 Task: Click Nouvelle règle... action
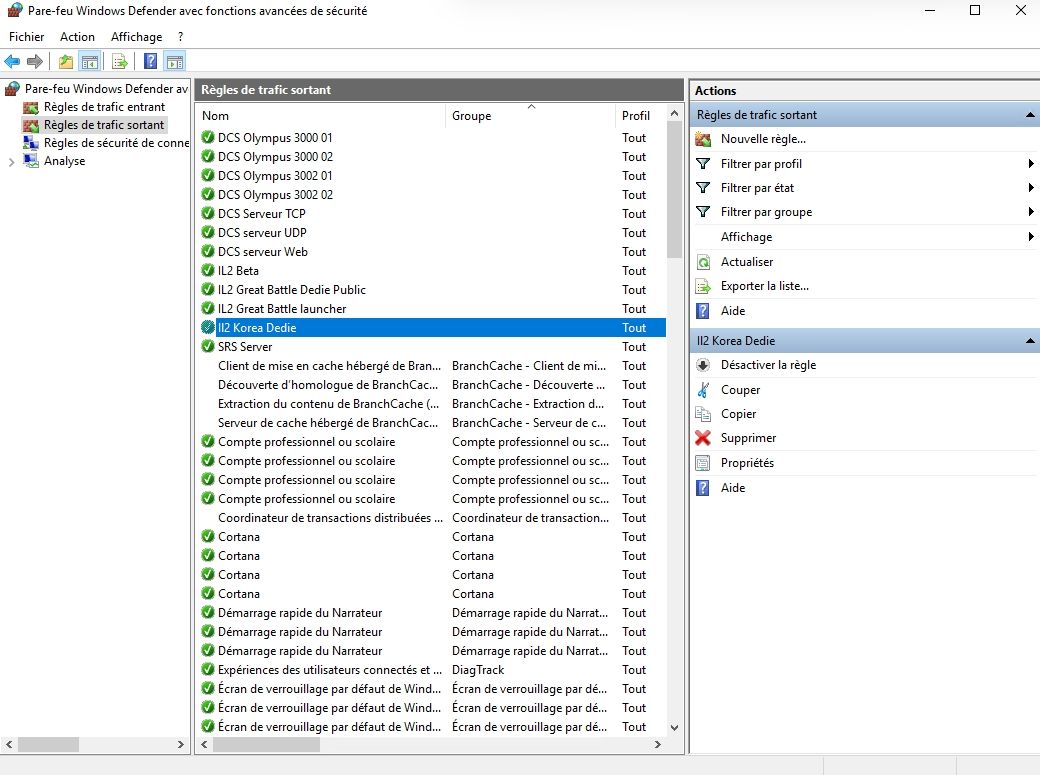(763, 139)
